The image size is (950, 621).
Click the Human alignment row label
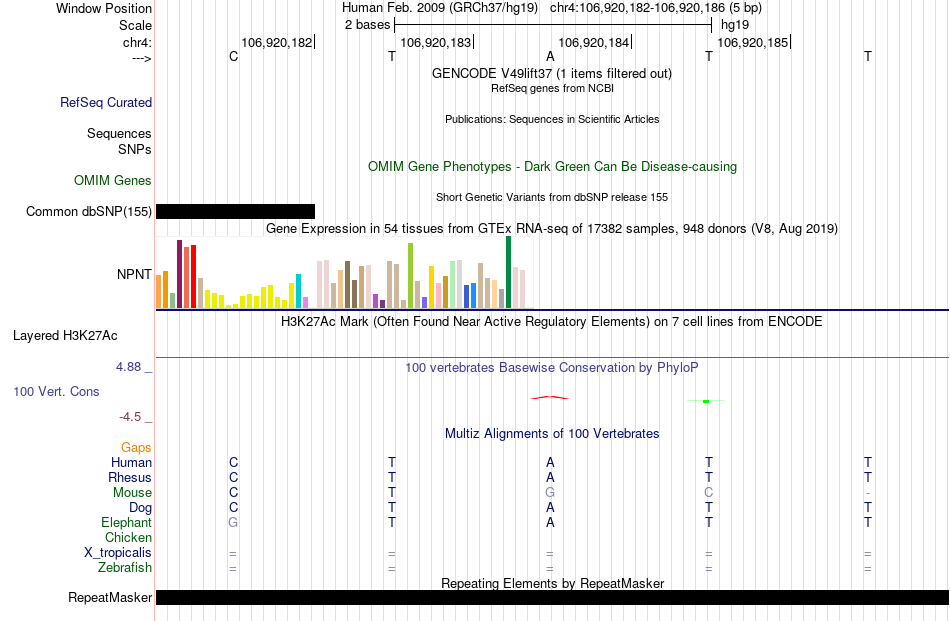point(131,462)
